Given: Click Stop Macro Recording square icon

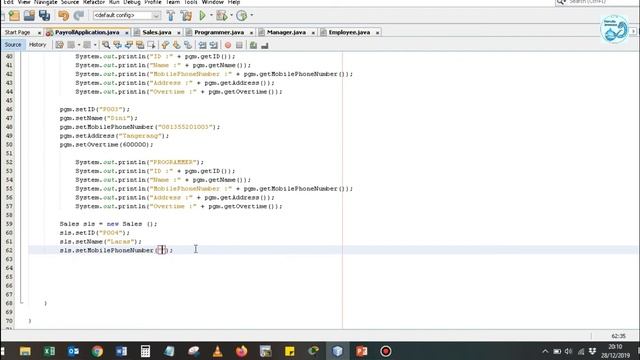Looking at the screenshot, I should [x=239, y=45].
